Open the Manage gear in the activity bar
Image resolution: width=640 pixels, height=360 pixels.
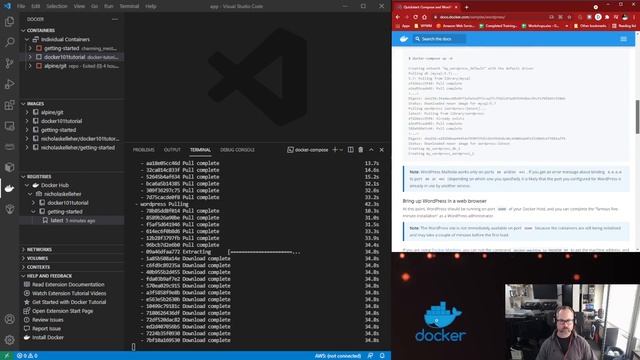click(x=9, y=340)
